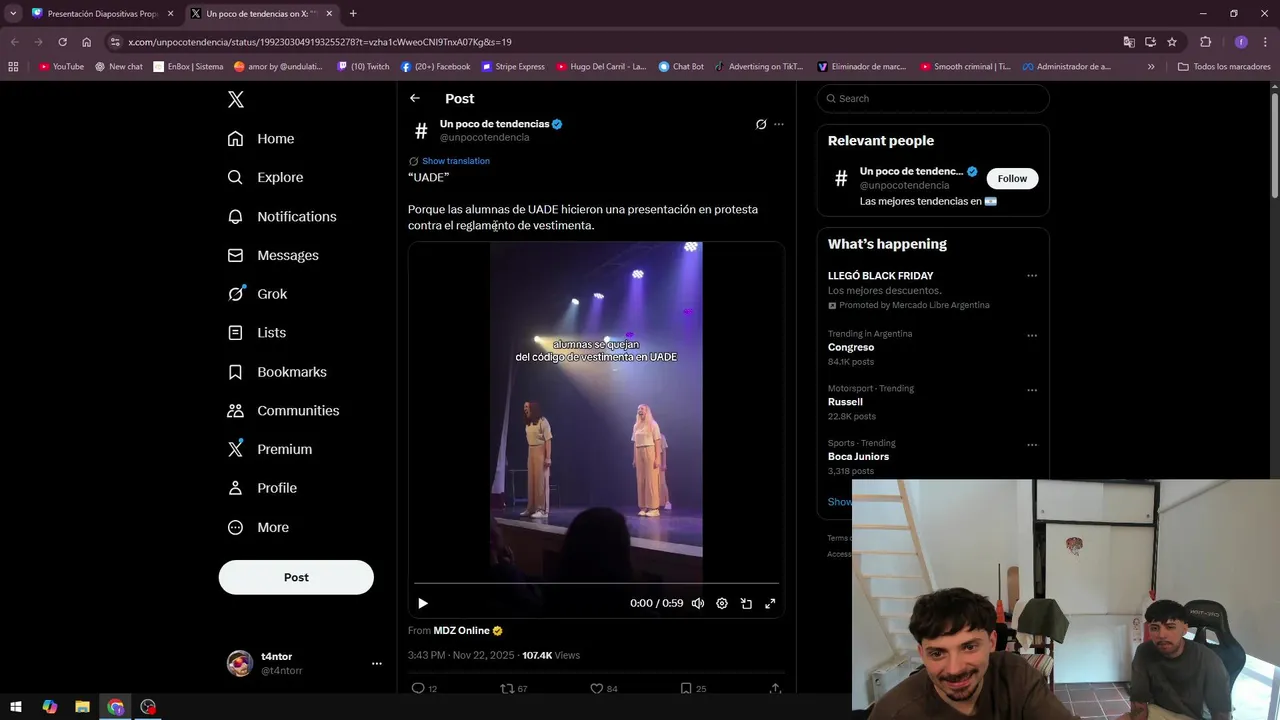Show translation of the post

[456, 161]
